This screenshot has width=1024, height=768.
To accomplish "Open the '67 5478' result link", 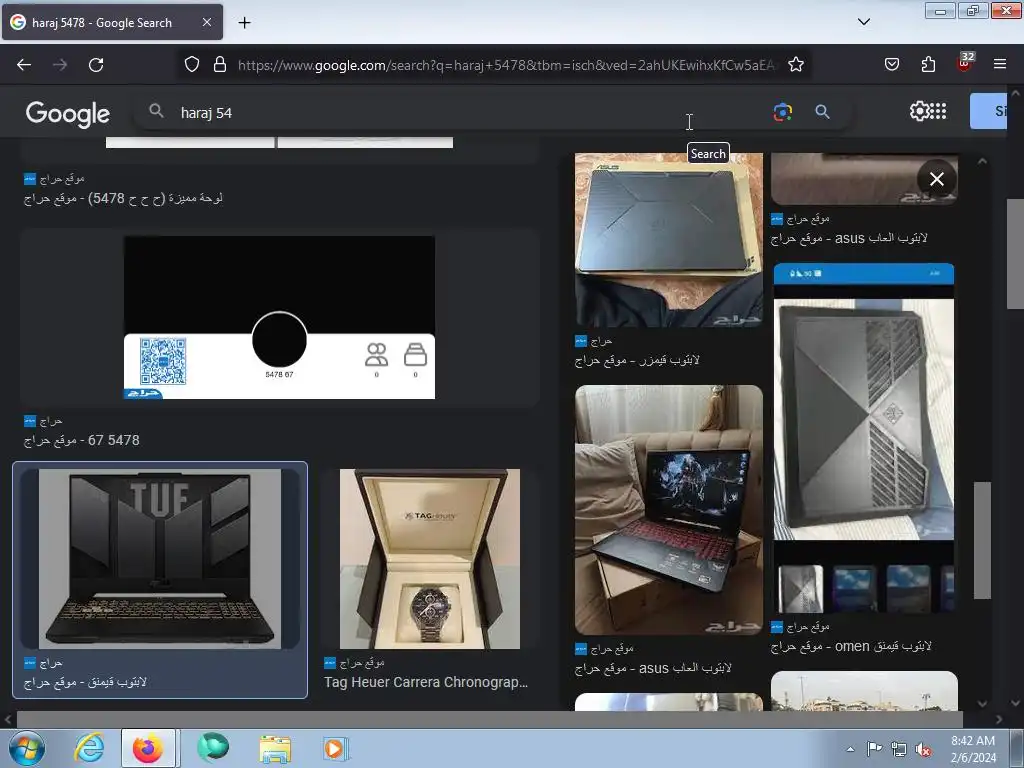I will tap(82, 440).
